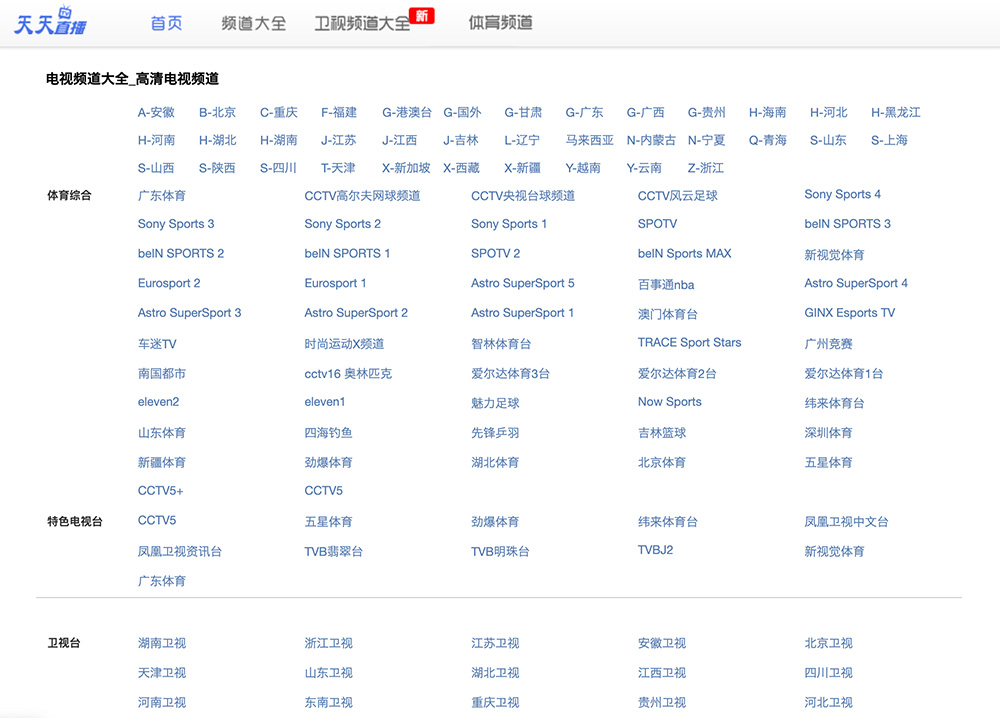This screenshot has height=718, width=1000.
Task: Select the 马来西亚 region link
Action: pos(589,140)
